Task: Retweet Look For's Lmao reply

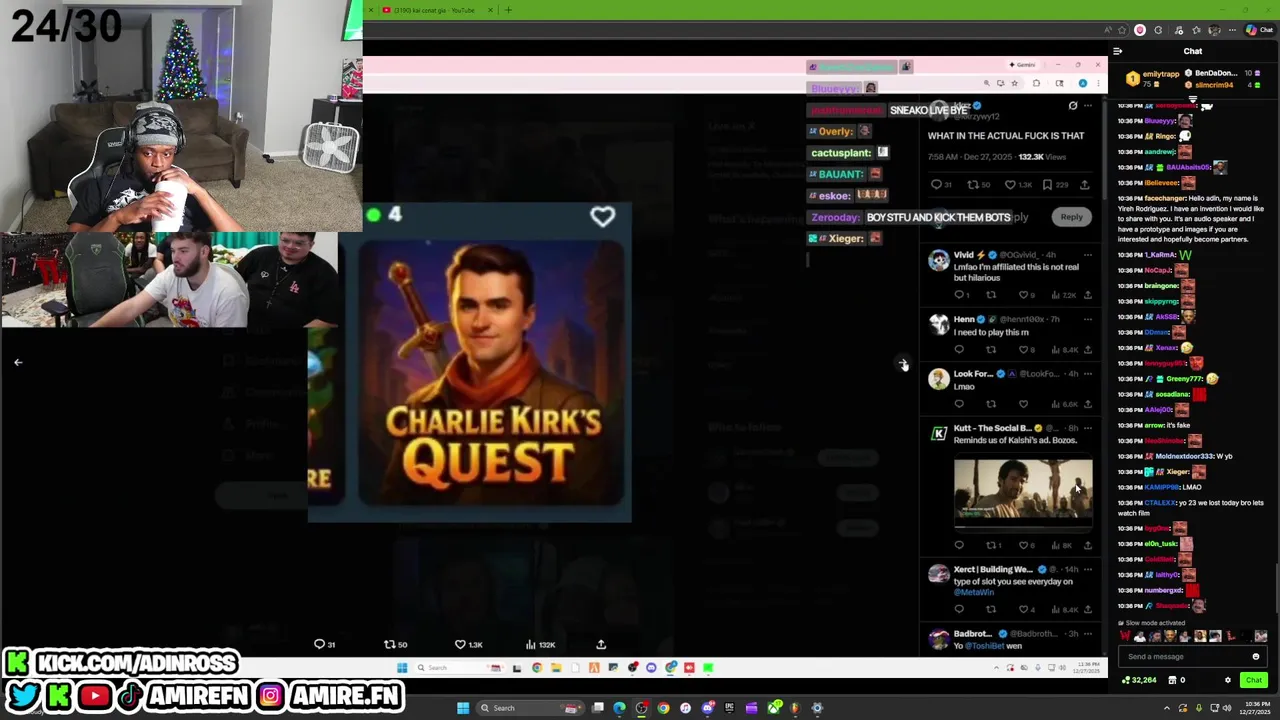Action: [x=991, y=404]
